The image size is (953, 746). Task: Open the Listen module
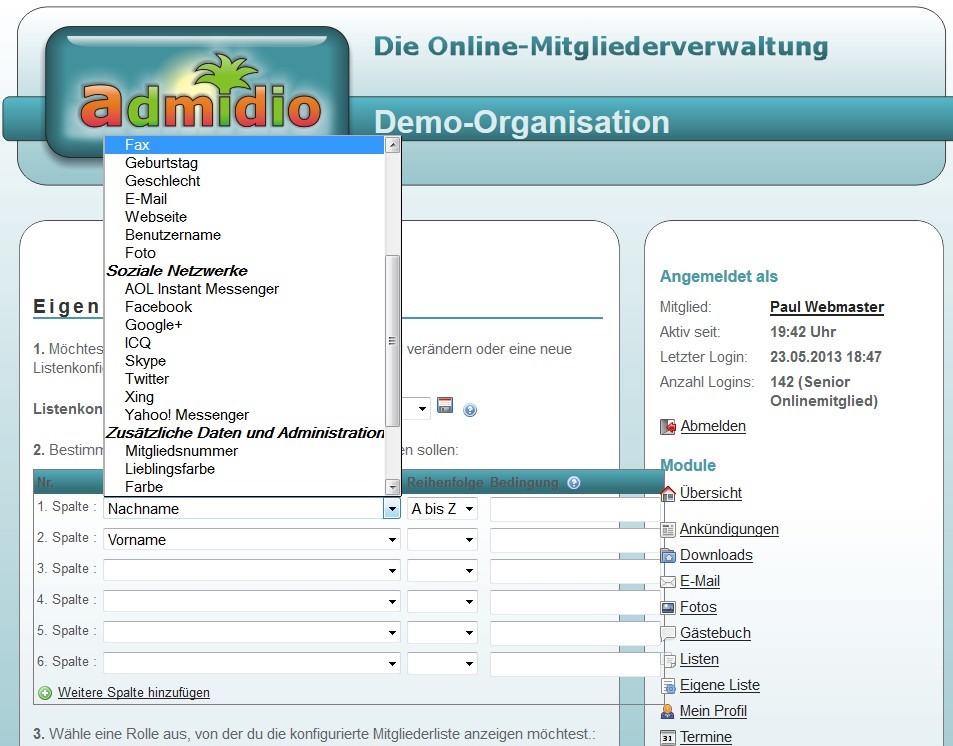pos(699,659)
